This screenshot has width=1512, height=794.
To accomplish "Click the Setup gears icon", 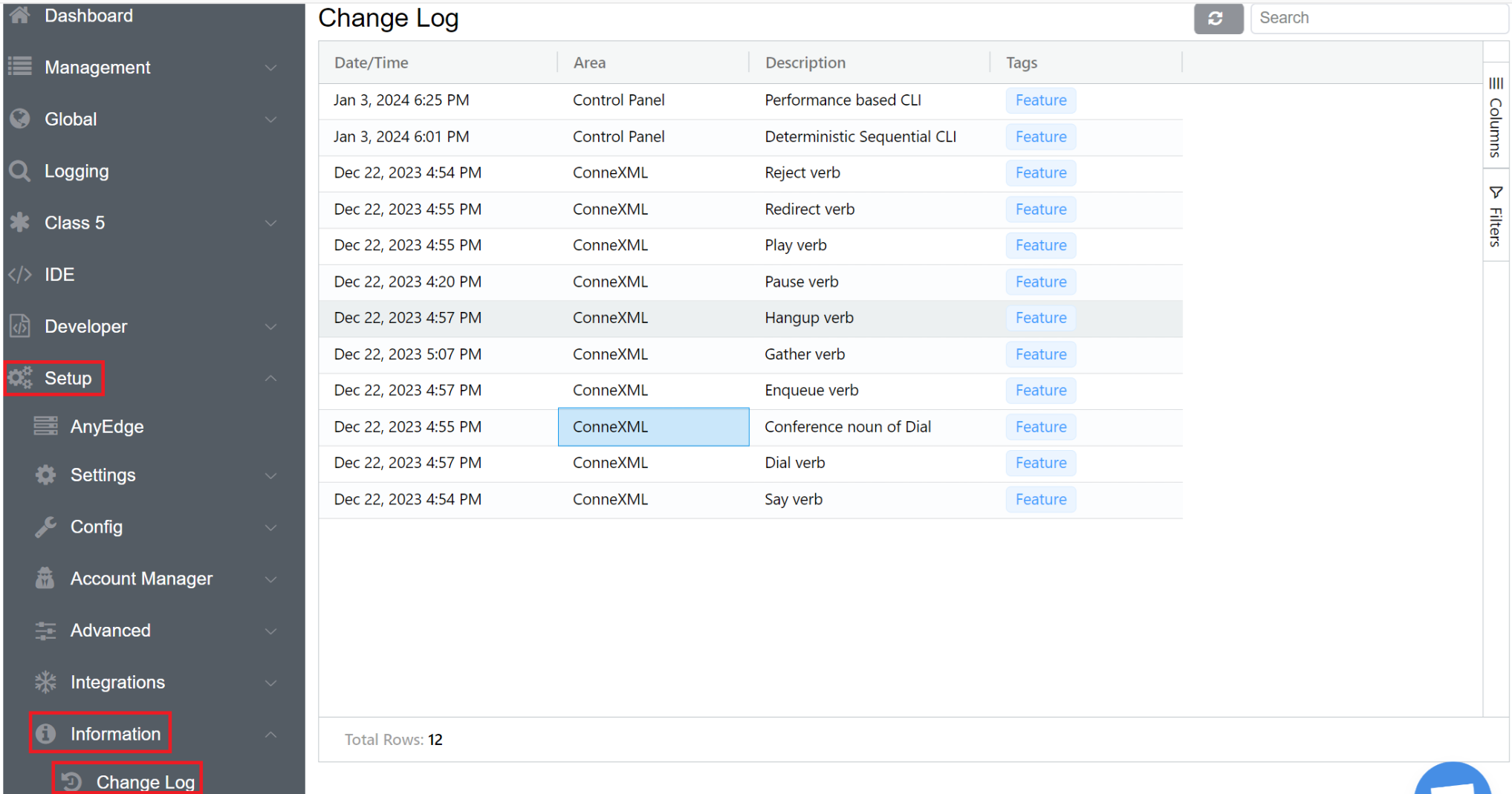I will [x=20, y=378].
